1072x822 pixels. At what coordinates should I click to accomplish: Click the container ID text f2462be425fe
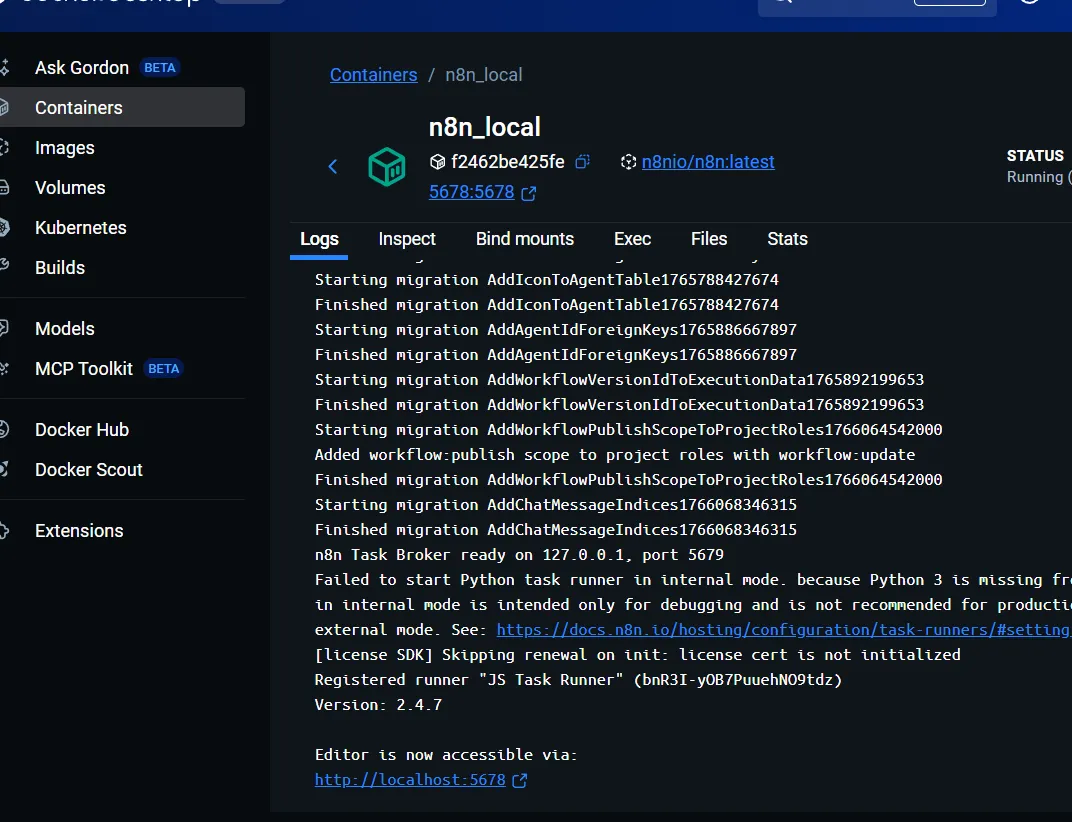point(508,162)
